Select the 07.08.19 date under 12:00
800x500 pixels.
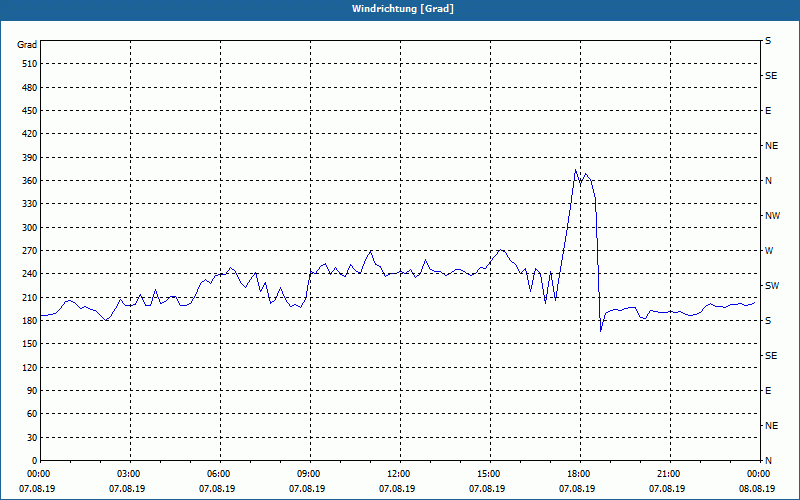(x=397, y=489)
